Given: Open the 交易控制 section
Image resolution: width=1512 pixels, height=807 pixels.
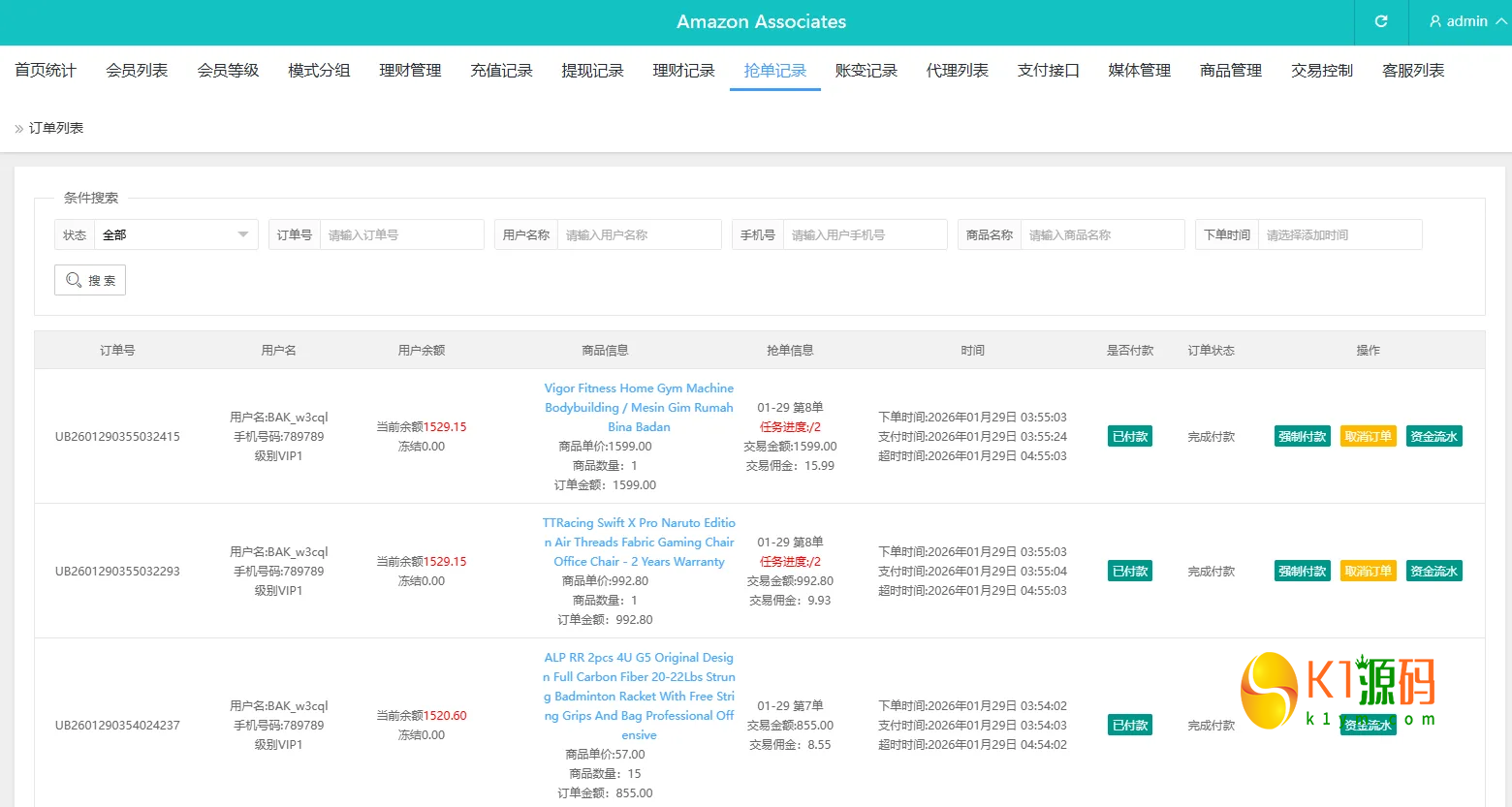Looking at the screenshot, I should [1321, 70].
